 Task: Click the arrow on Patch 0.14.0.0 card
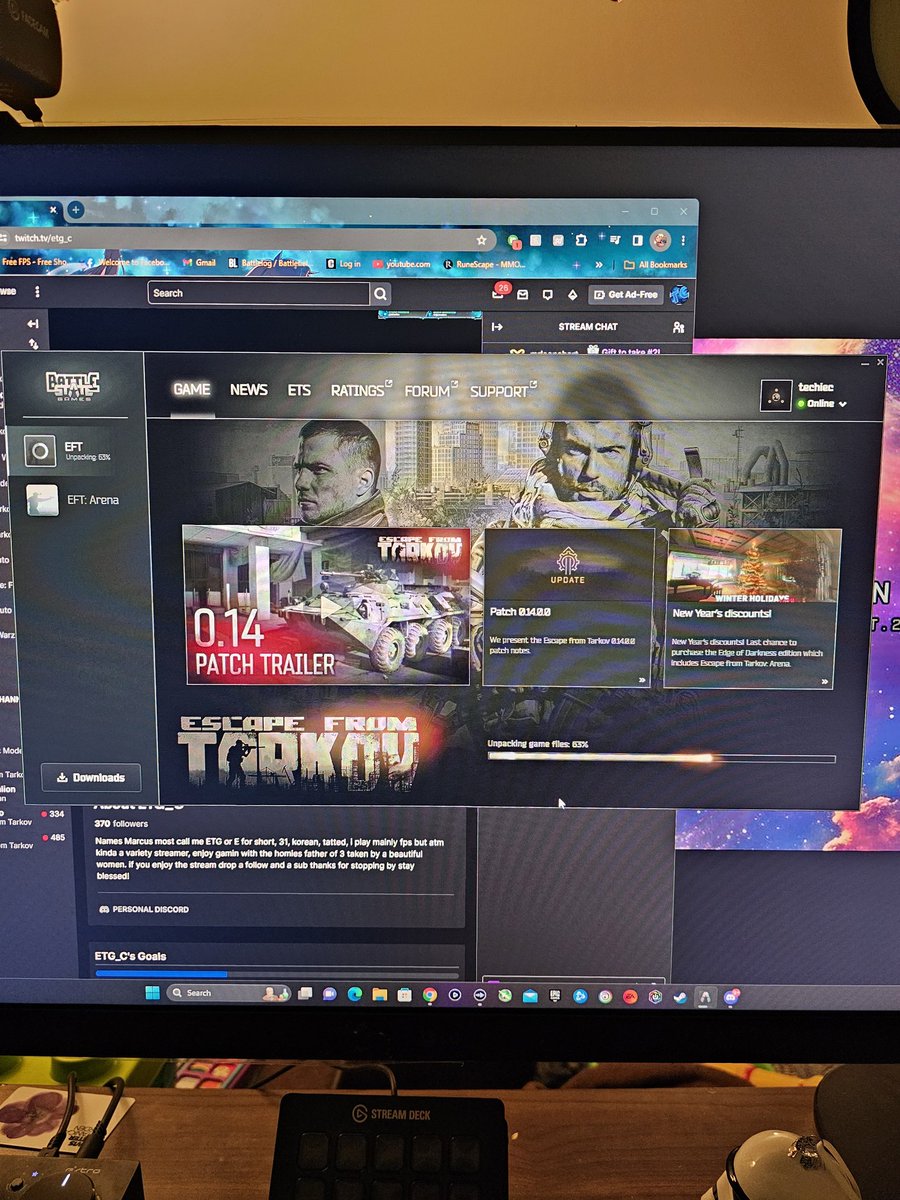(x=642, y=679)
